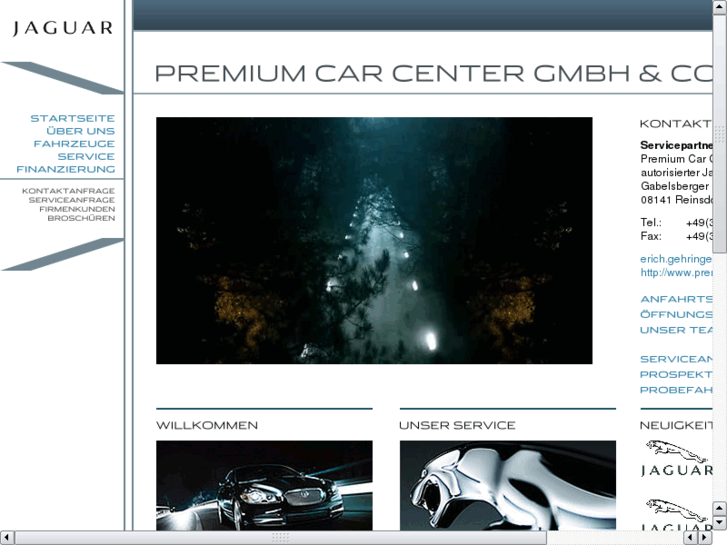
Task: Click the Tel.: label
Action: (x=650, y=222)
